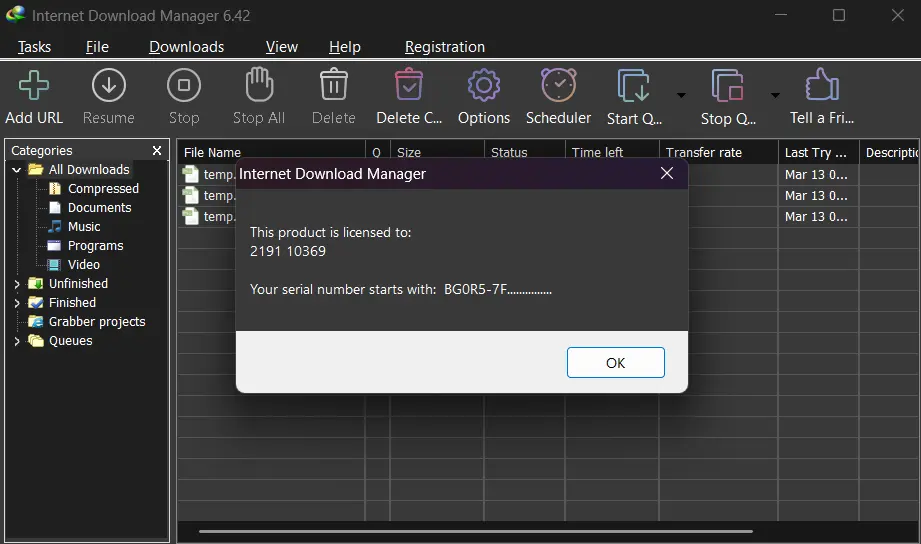This screenshot has width=921, height=544.
Task: Expand the Unfinished category
Action: (x=16, y=284)
